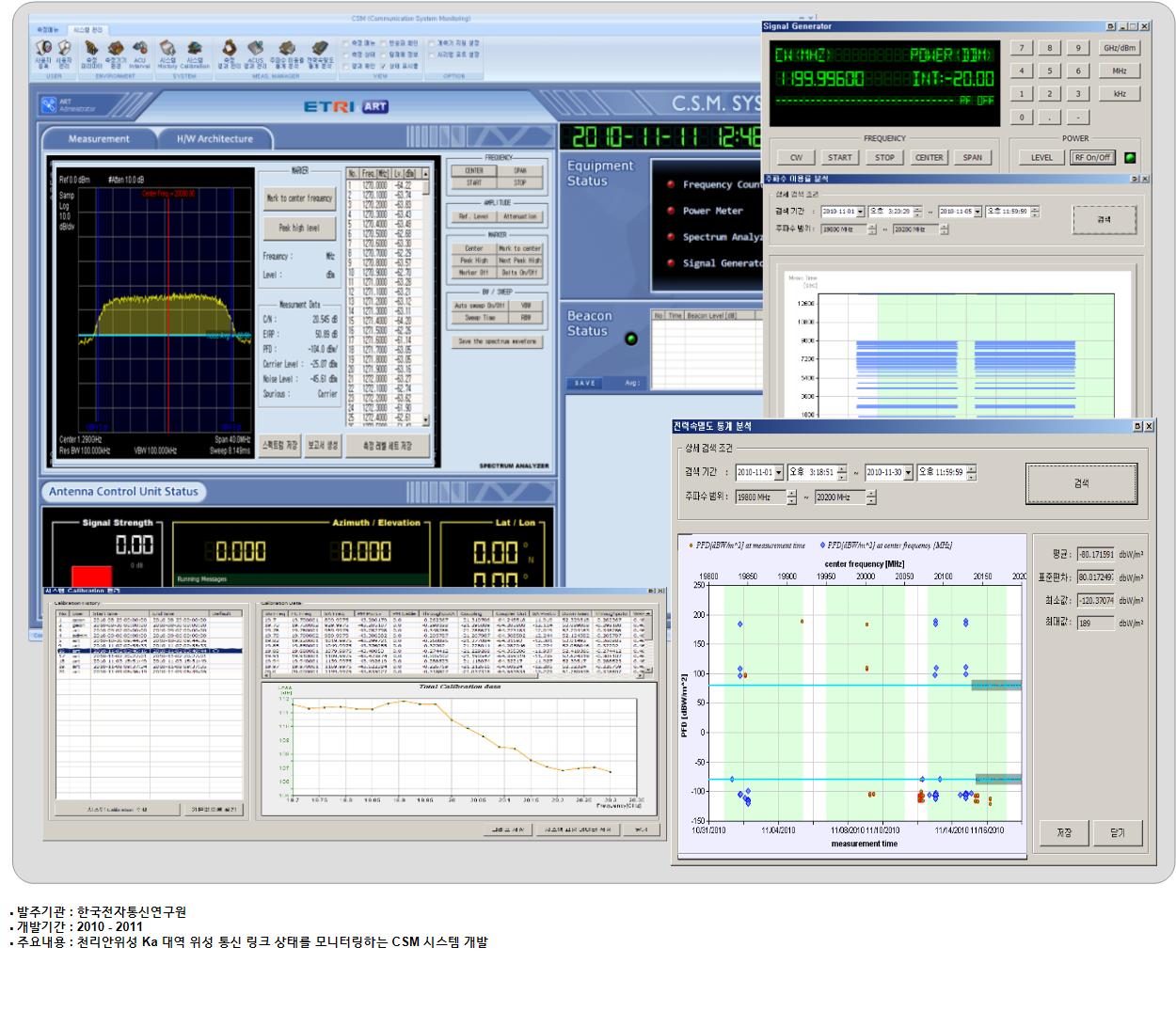Open start date 2010-11-01 dropdown in PFD statistics window
The height and width of the screenshot is (1011, 1176).
pos(779,473)
